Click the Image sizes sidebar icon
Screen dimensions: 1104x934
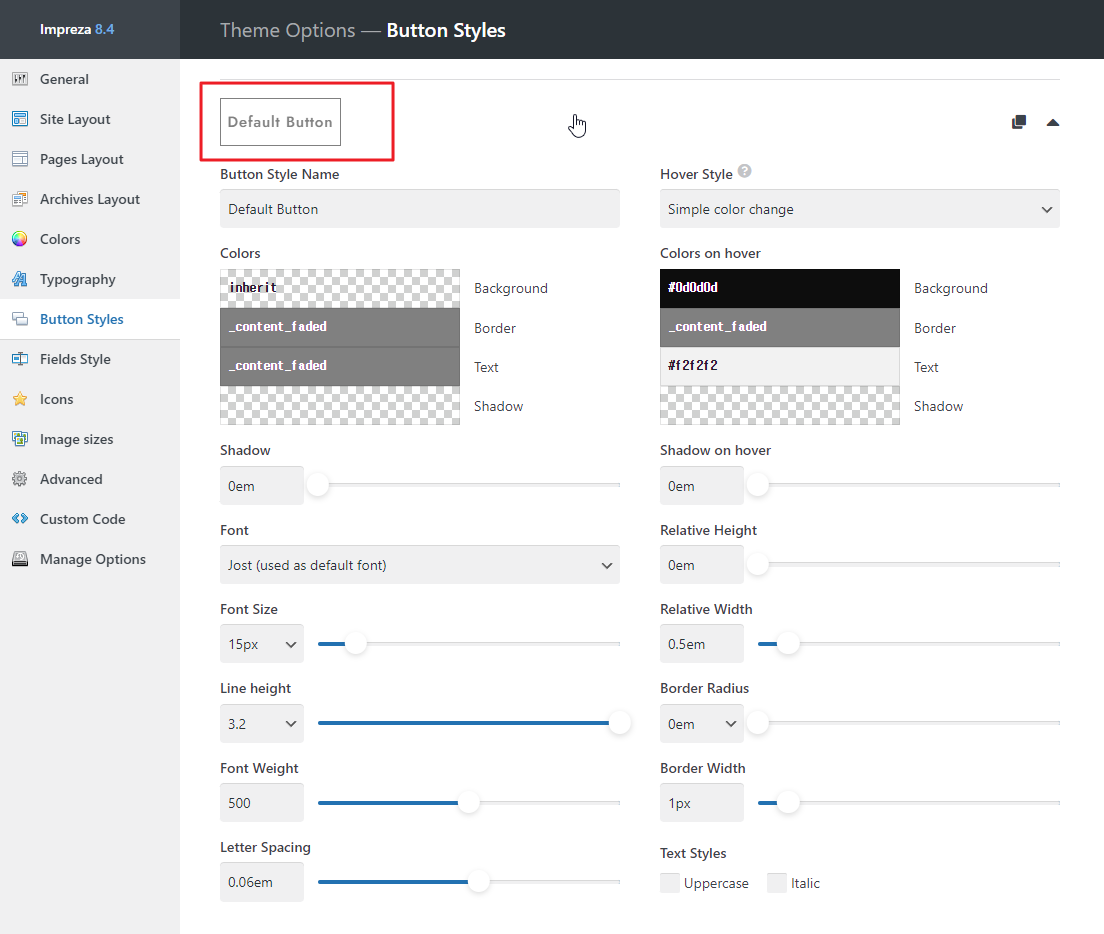click(x=20, y=439)
